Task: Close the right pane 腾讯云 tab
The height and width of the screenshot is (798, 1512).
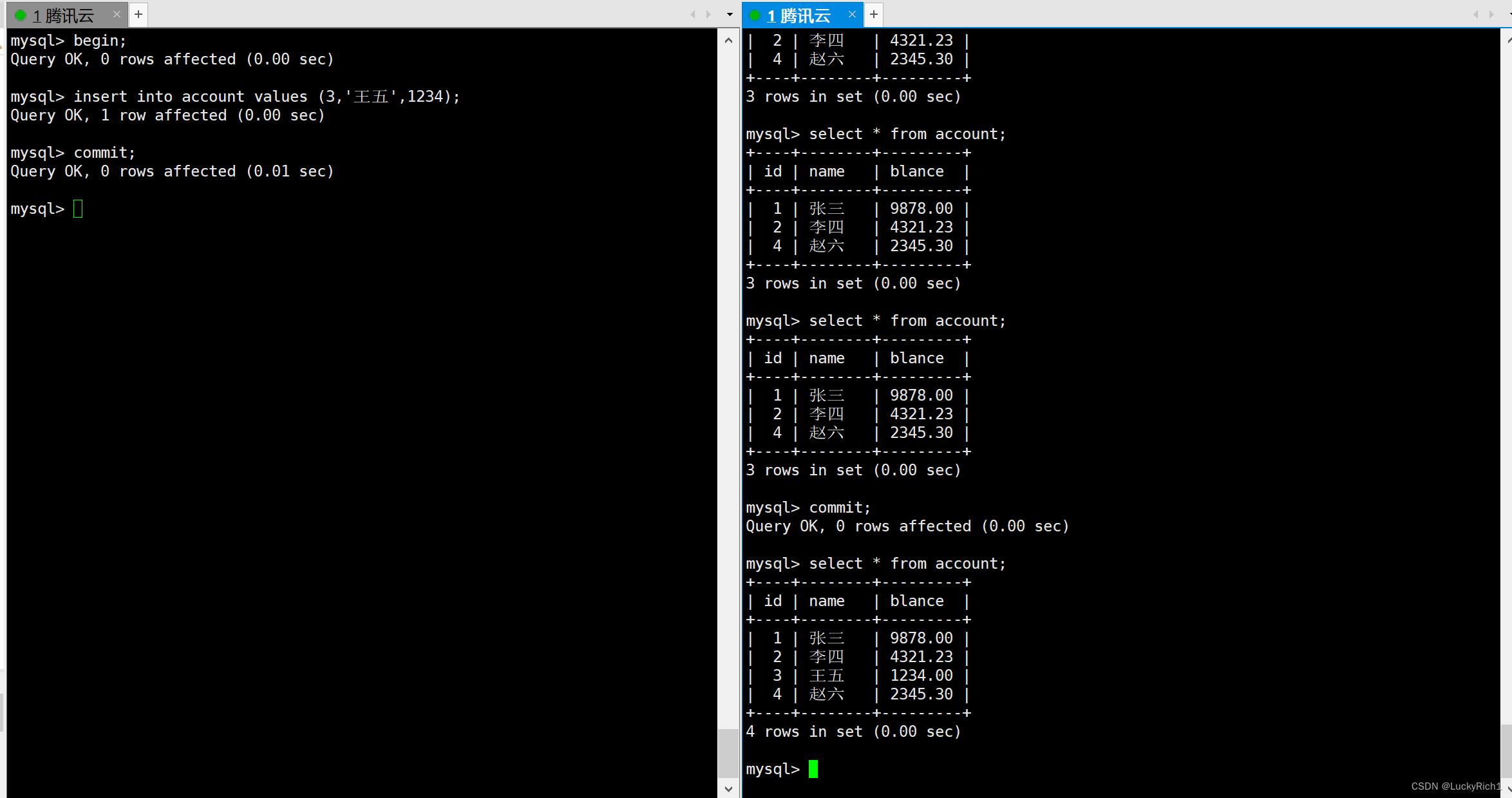Action: pos(852,14)
